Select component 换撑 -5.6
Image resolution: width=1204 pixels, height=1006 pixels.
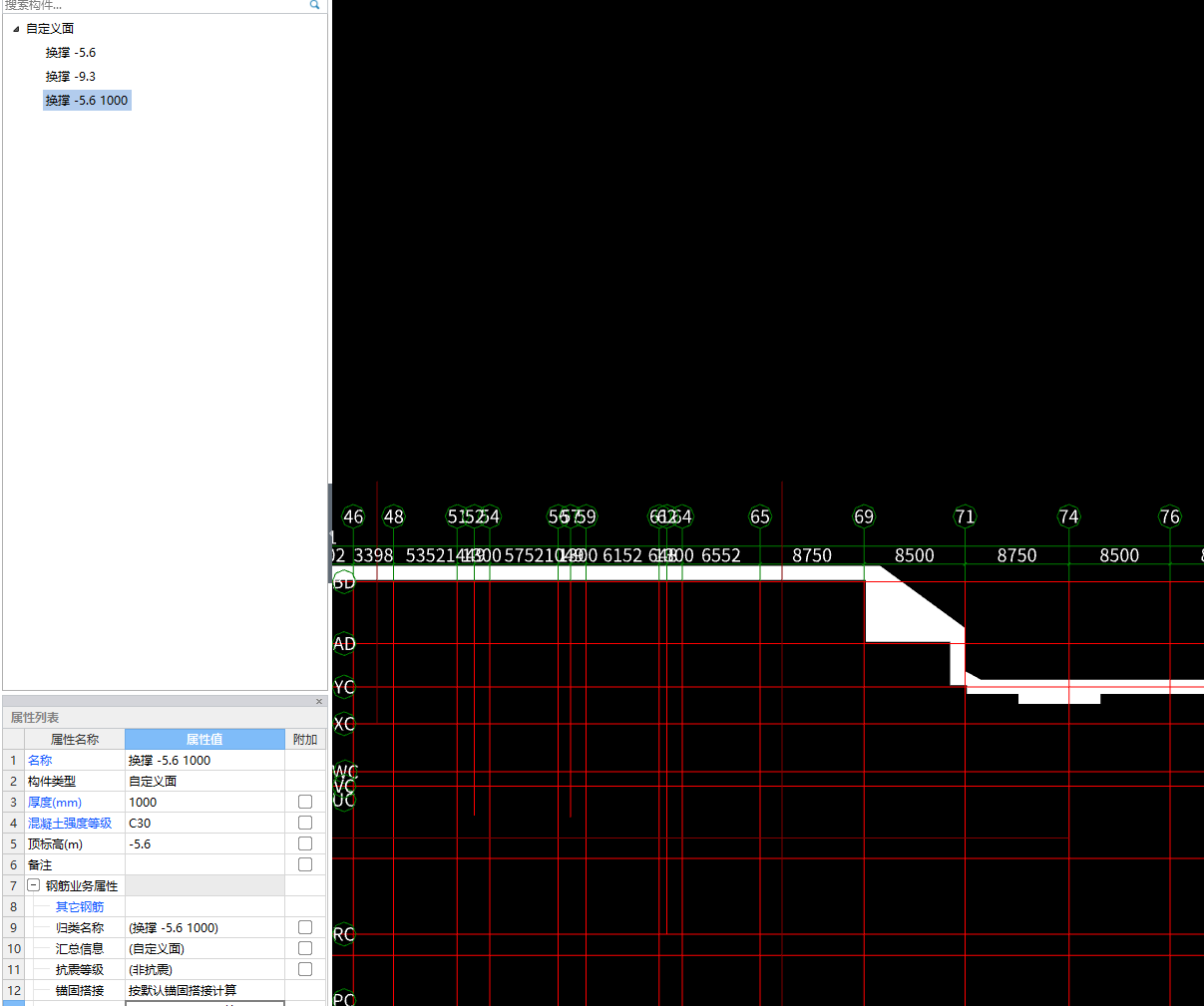click(71, 53)
